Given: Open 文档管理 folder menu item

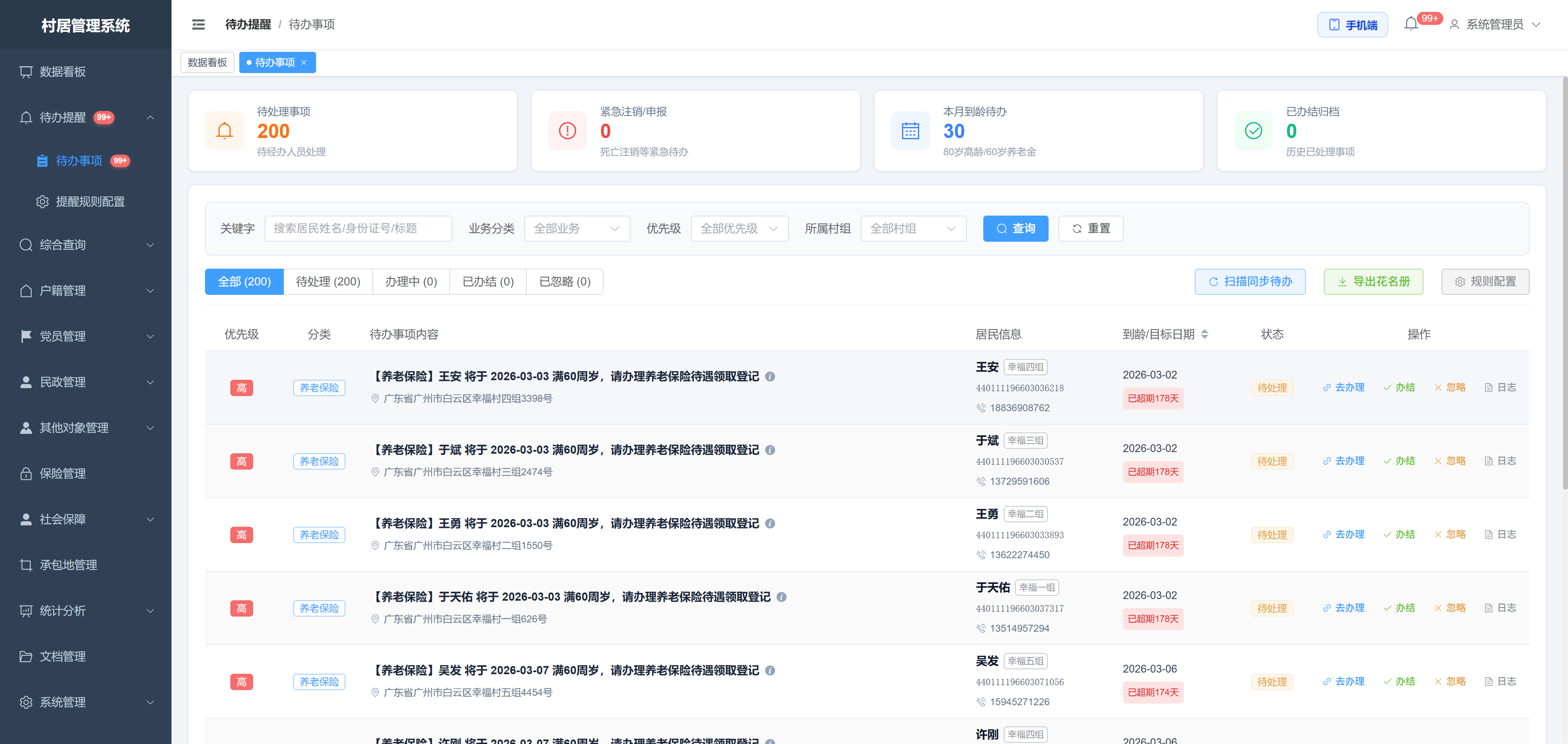Looking at the screenshot, I should (86, 656).
